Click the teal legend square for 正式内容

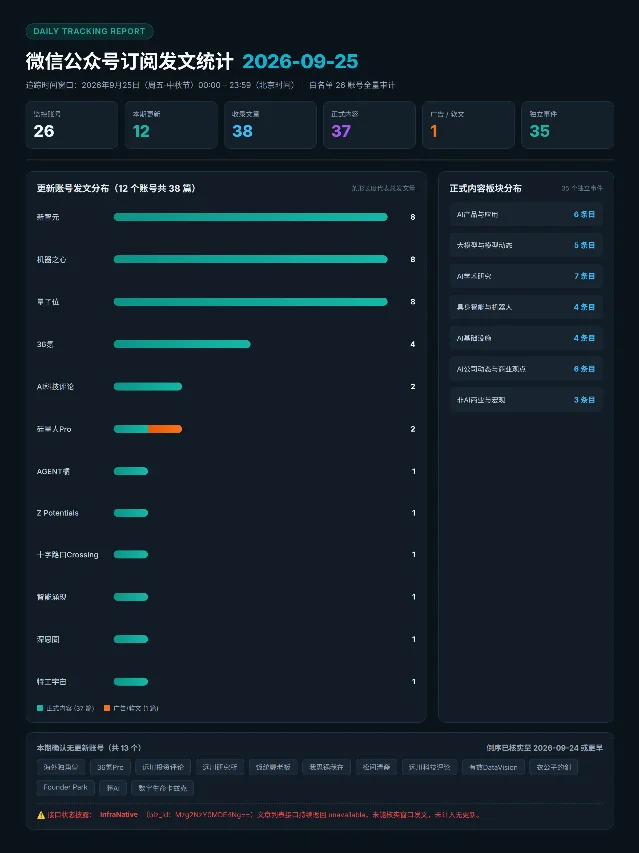coord(40,708)
